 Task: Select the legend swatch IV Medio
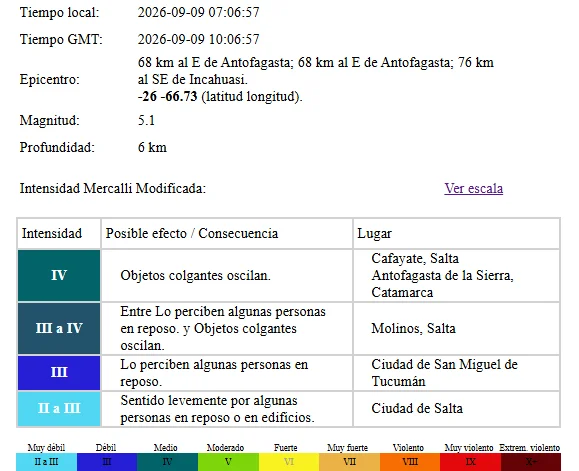(167, 462)
